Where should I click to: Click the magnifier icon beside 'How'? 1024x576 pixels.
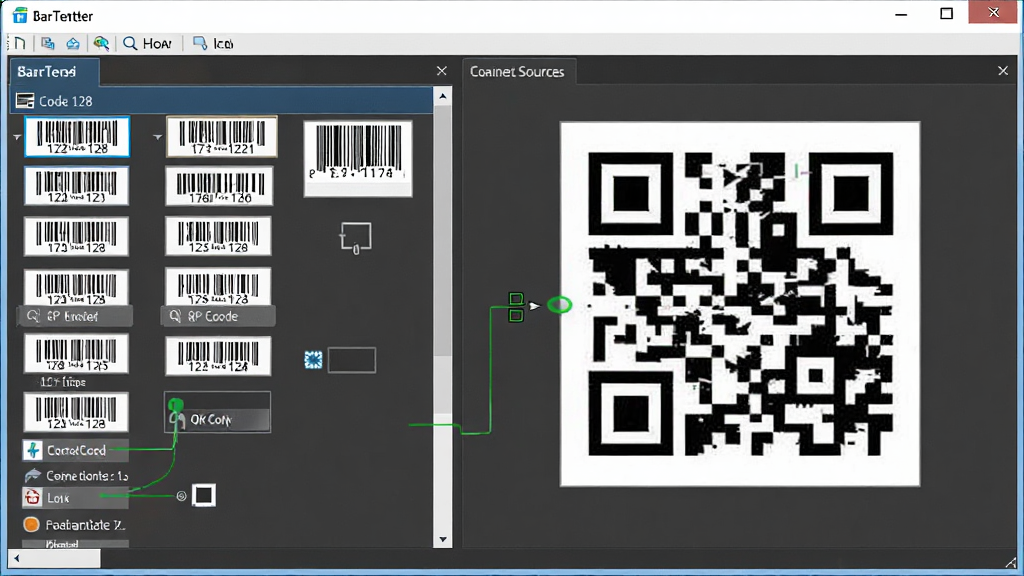pos(130,43)
